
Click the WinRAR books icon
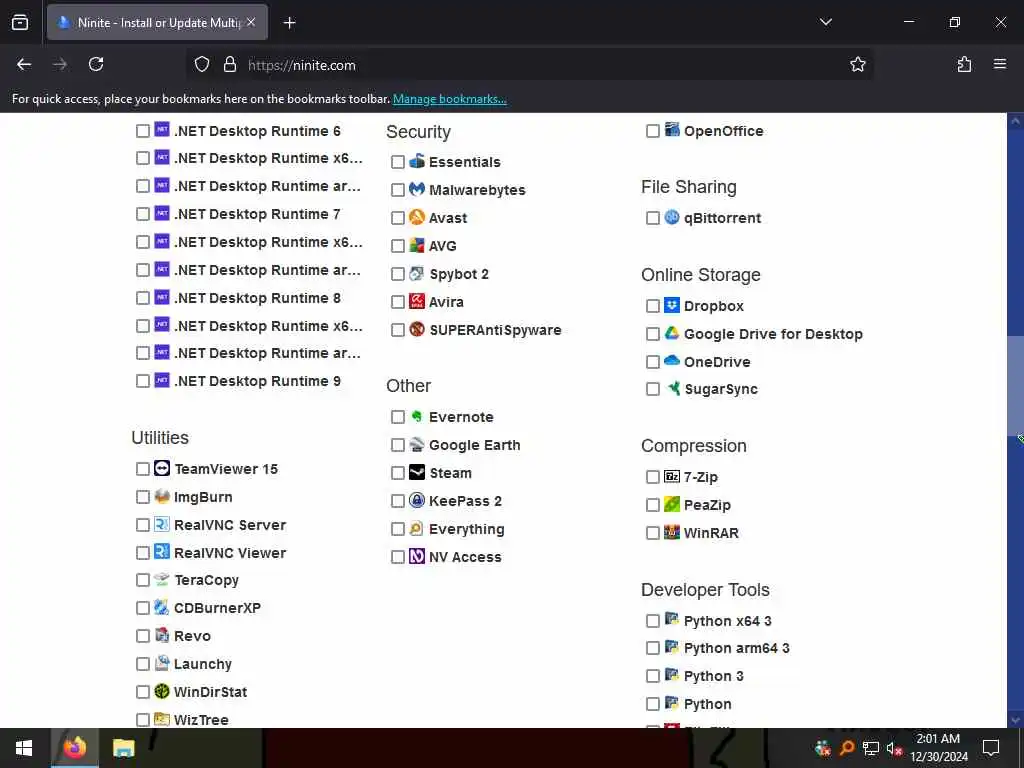[672, 532]
